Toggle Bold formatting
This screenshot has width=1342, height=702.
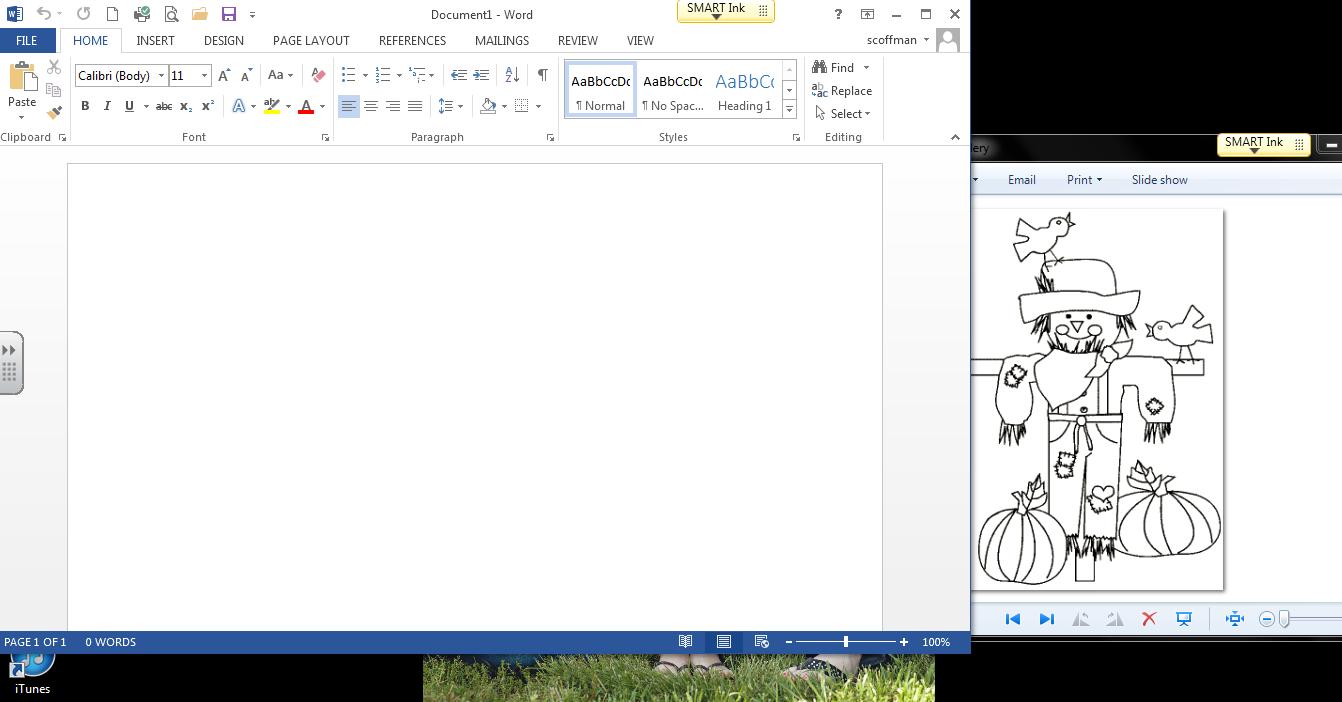(85, 106)
